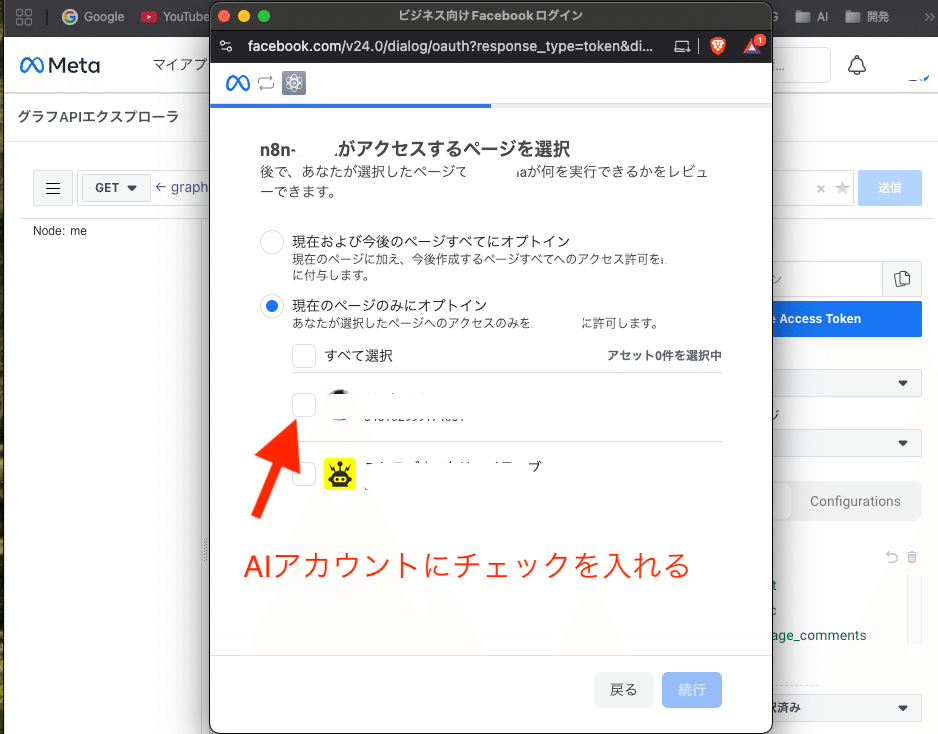
Task: Open the GET request method dropdown
Action: [114, 188]
